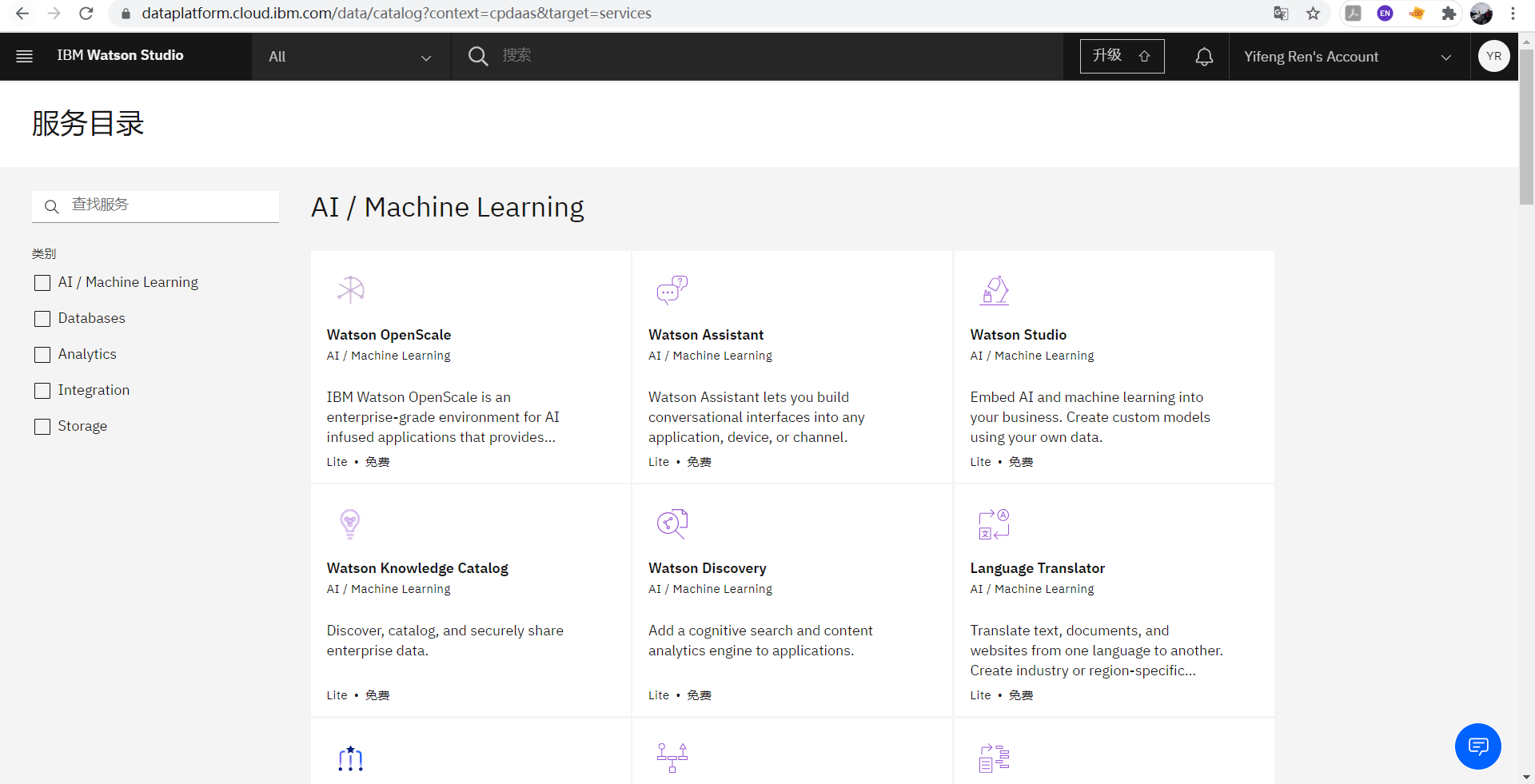This screenshot has height=784, width=1535.
Task: Open the Chrome three-dot menu
Action: pos(1513,13)
